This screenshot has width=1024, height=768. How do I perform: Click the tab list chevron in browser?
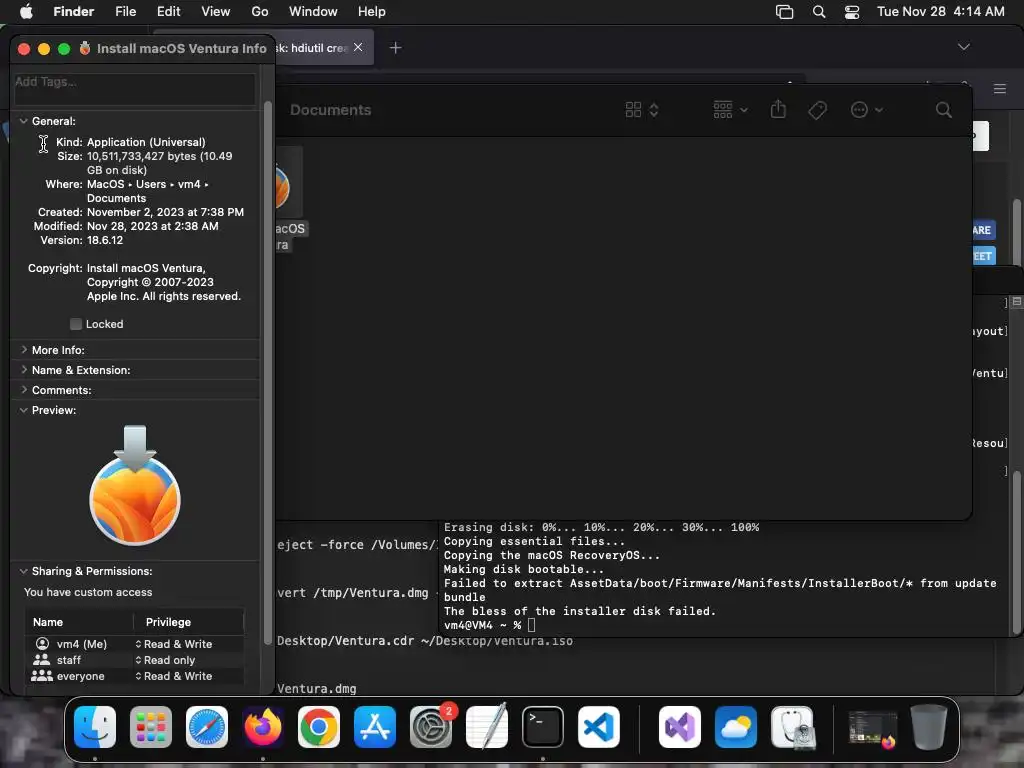pos(963,47)
